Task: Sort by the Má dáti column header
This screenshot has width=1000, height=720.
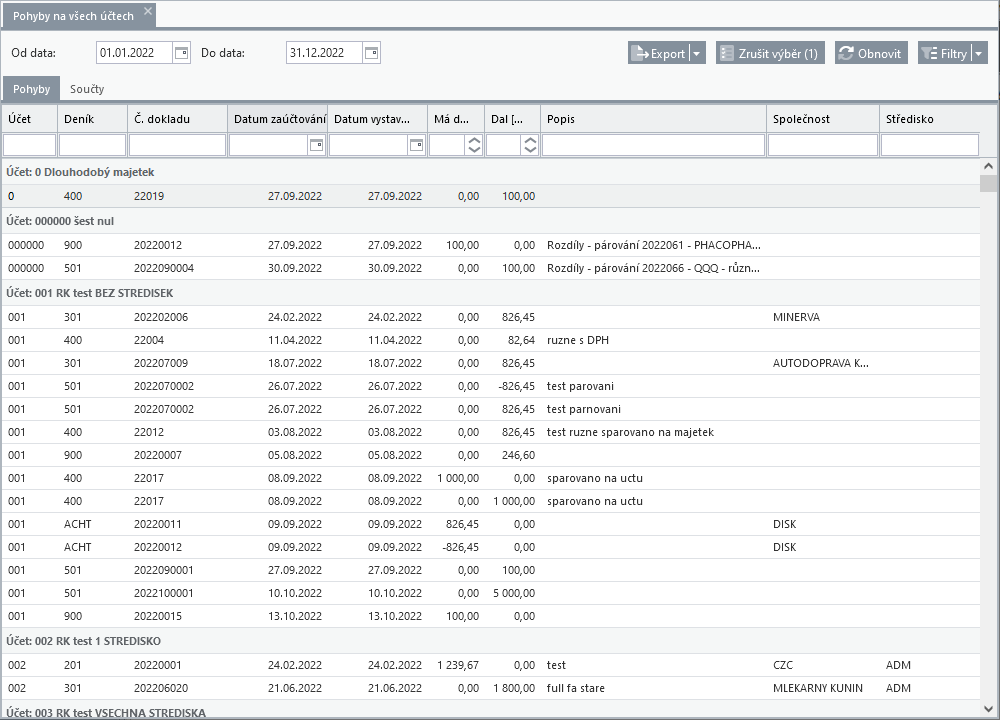Action: [x=456, y=119]
